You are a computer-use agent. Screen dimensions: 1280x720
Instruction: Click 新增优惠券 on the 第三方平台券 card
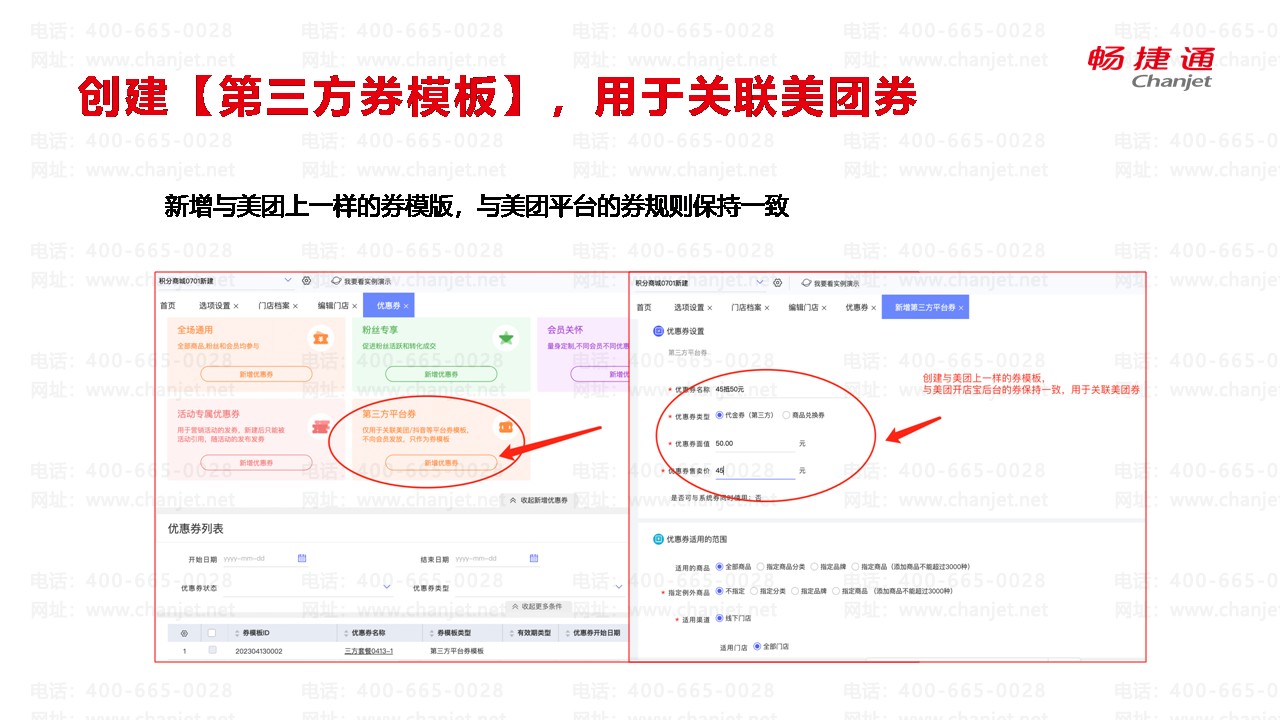pyautogui.click(x=441, y=463)
